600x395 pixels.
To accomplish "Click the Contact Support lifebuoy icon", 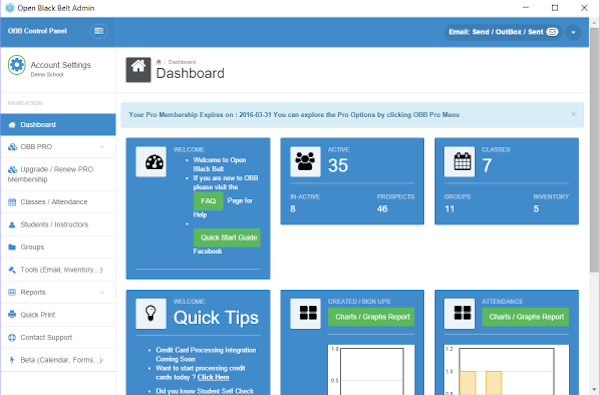I will tap(12, 338).
